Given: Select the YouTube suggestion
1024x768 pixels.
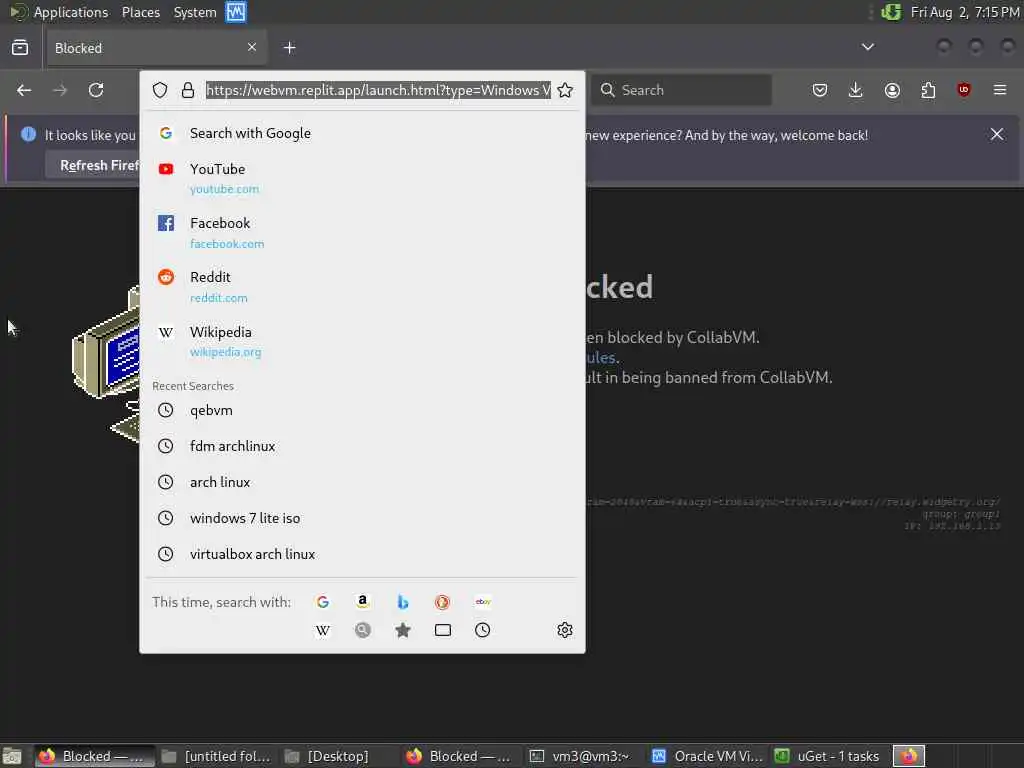Looking at the screenshot, I should pyautogui.click(x=362, y=178).
